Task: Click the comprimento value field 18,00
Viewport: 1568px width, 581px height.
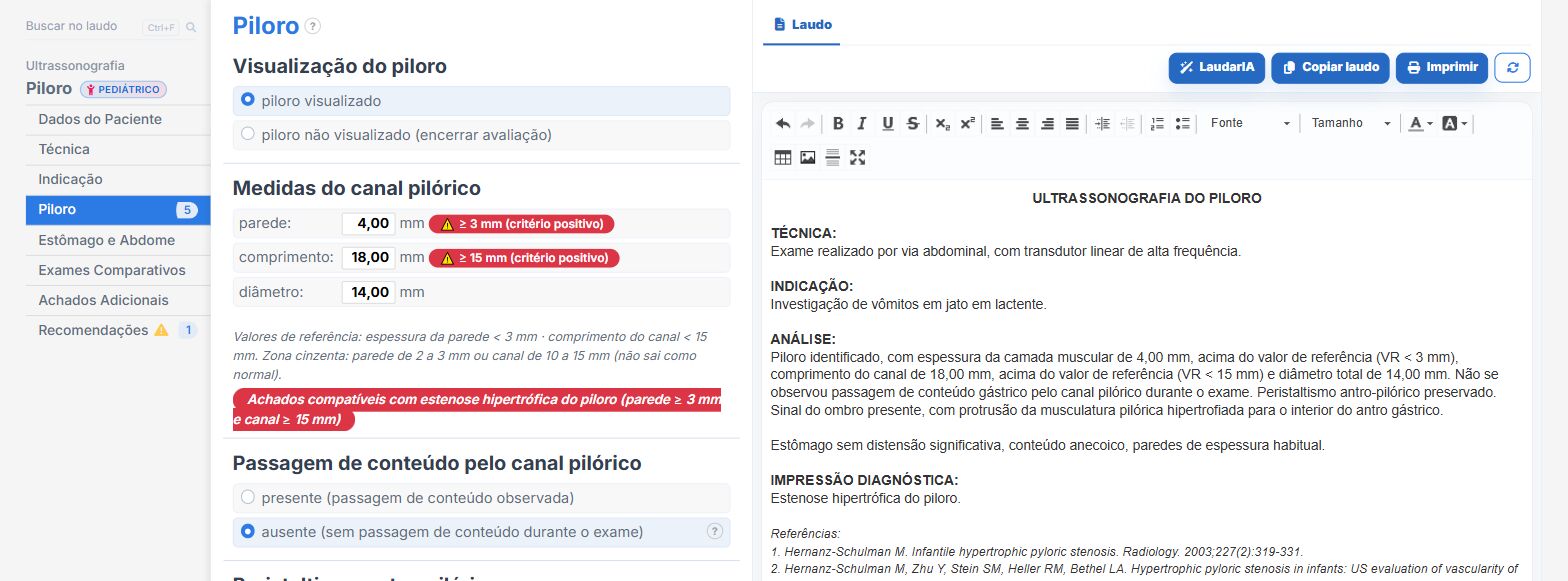Action: 368,257
